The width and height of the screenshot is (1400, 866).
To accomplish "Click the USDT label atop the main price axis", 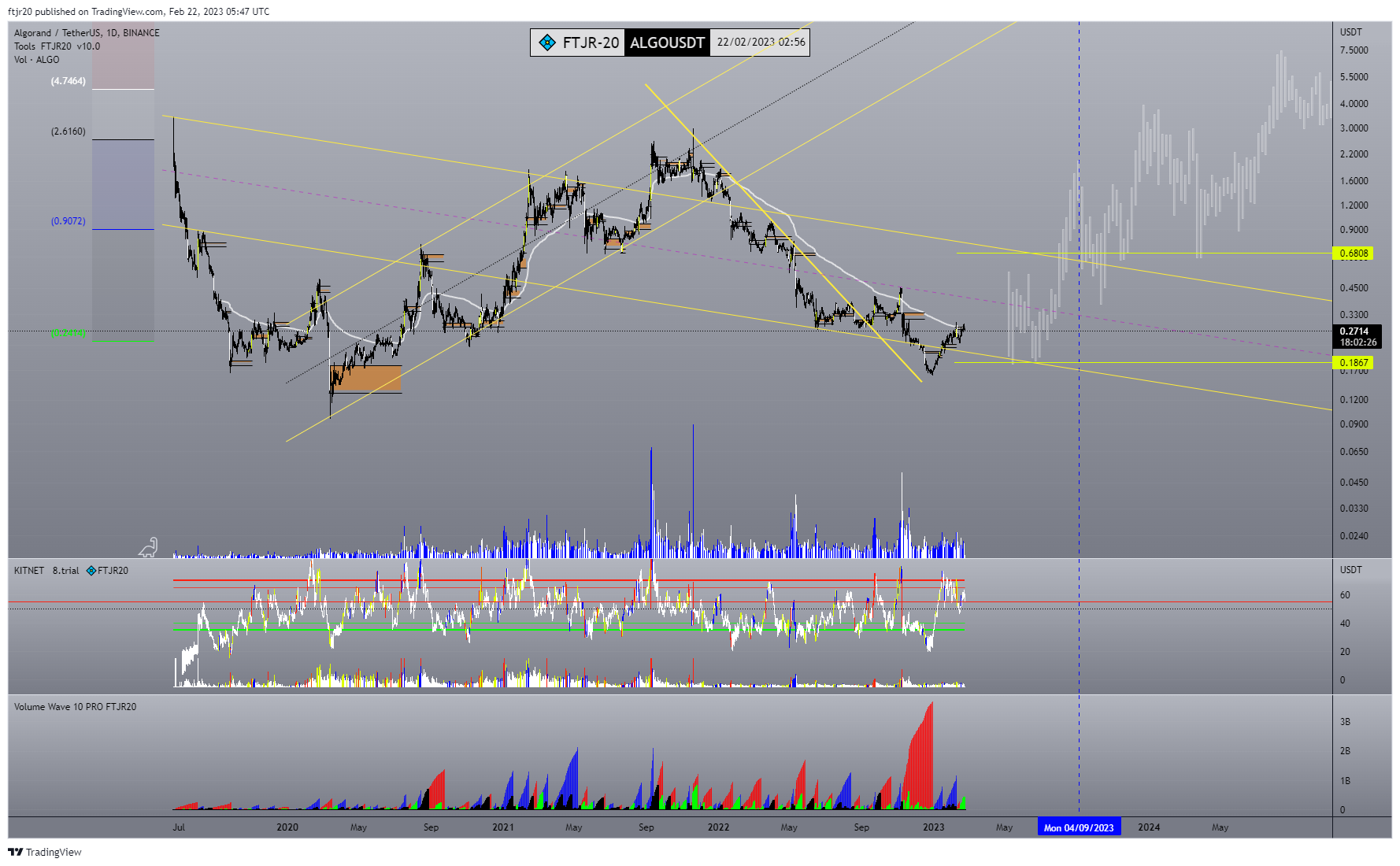I will tap(1351, 32).
